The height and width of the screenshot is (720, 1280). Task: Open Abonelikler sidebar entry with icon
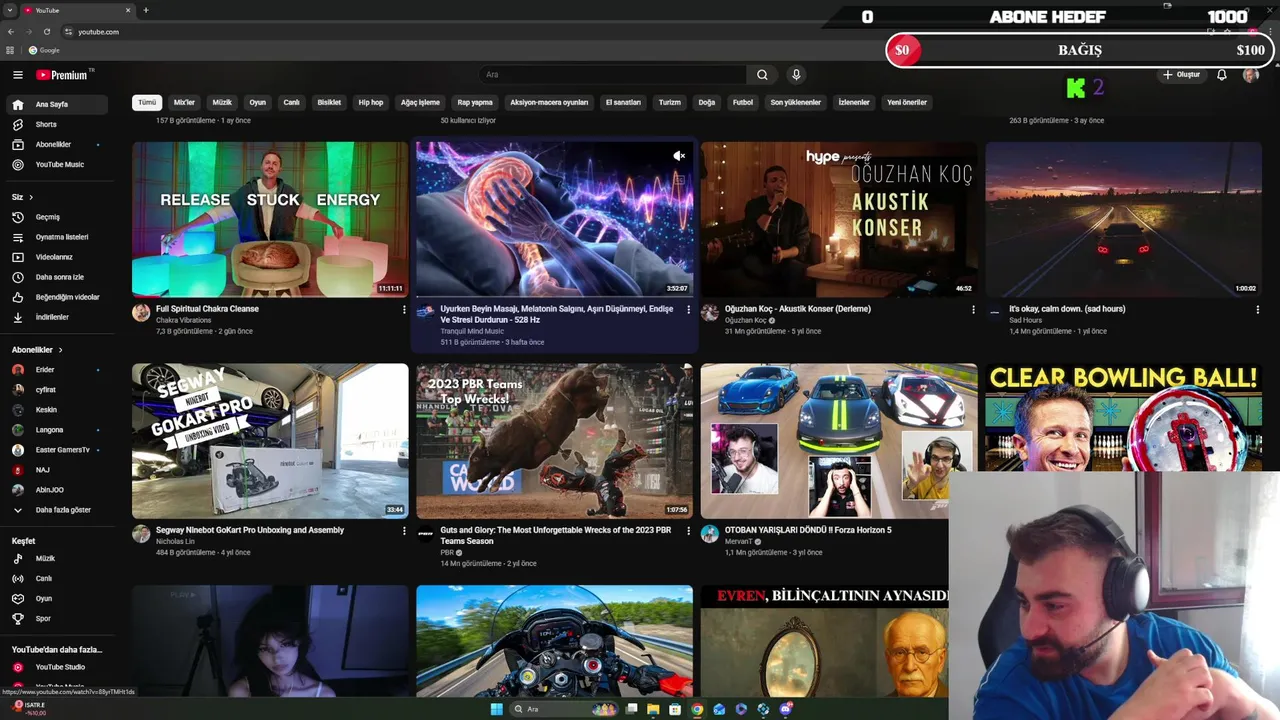[57, 144]
